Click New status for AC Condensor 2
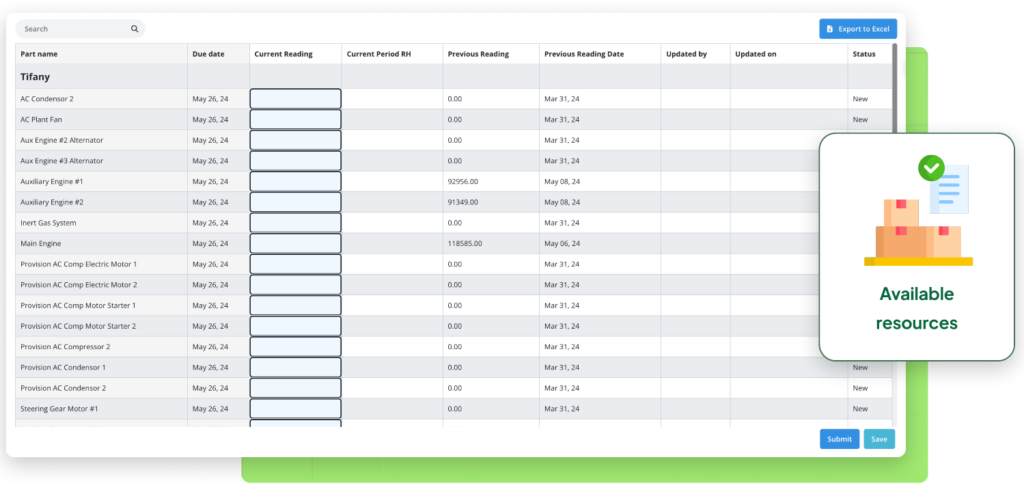The width and height of the screenshot is (1024, 492). (860, 99)
